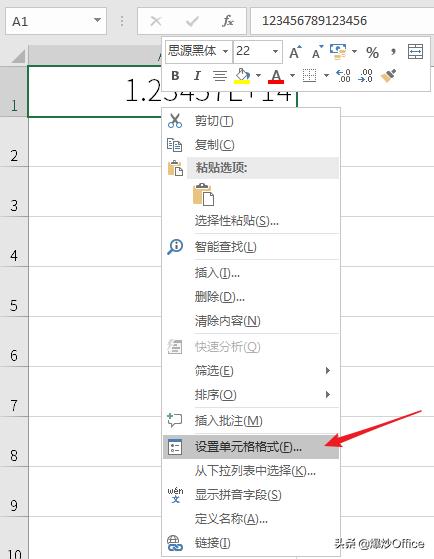Apply the red font color

pyautogui.click(x=276, y=76)
